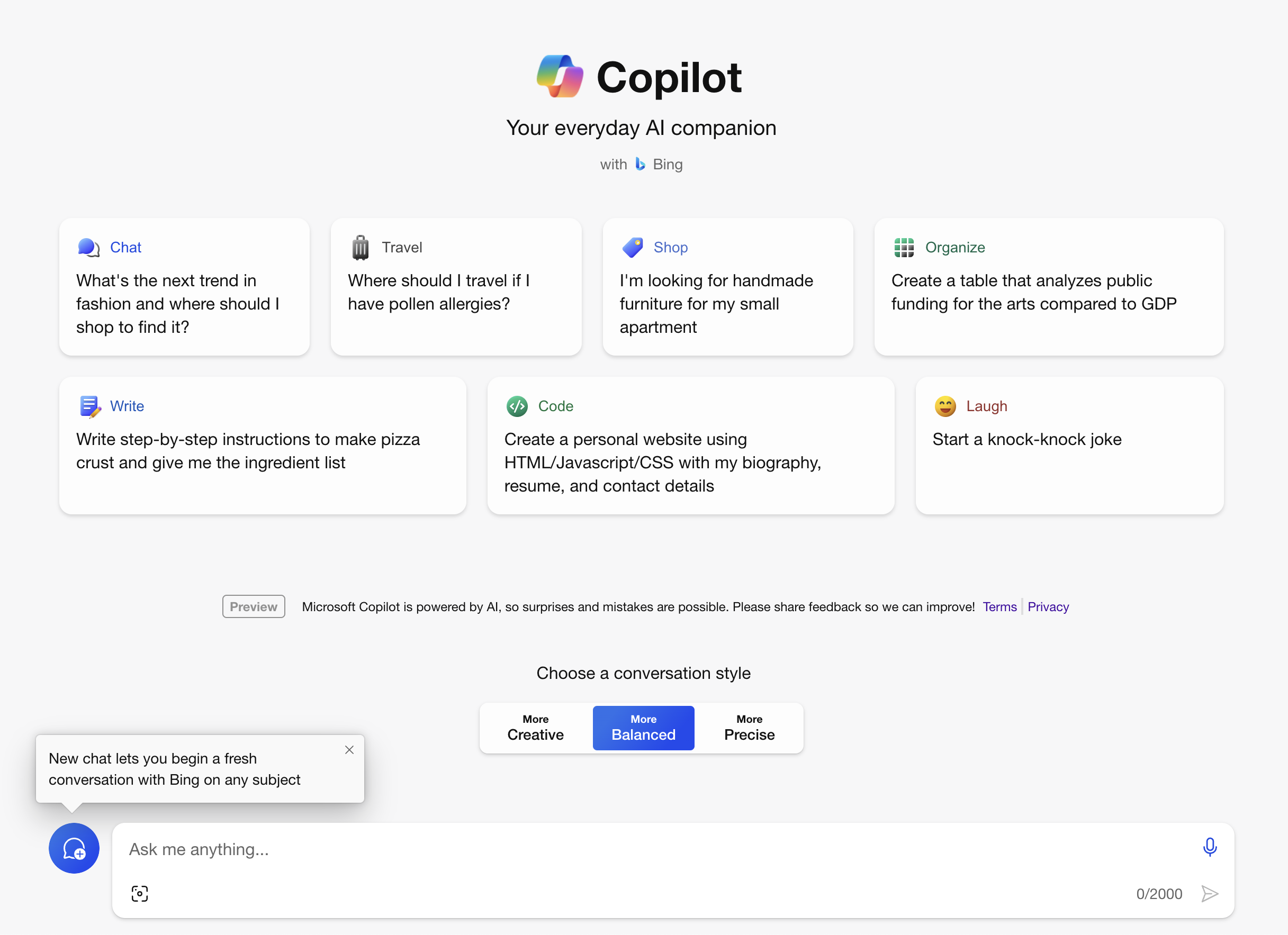Click the Preview badge label

pyautogui.click(x=253, y=606)
